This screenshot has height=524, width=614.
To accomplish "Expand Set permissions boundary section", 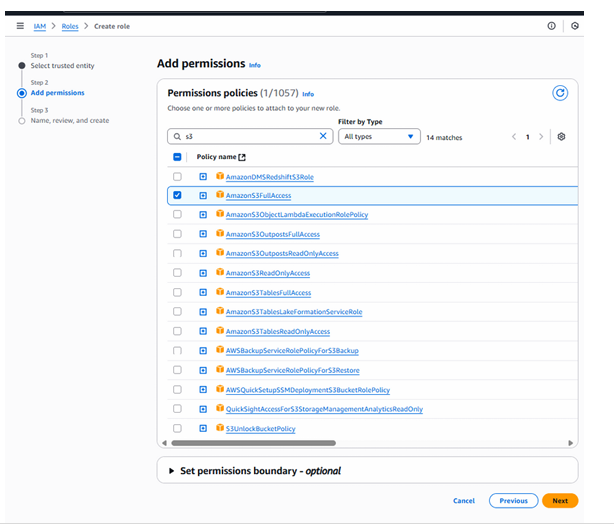I will click(x=170, y=470).
